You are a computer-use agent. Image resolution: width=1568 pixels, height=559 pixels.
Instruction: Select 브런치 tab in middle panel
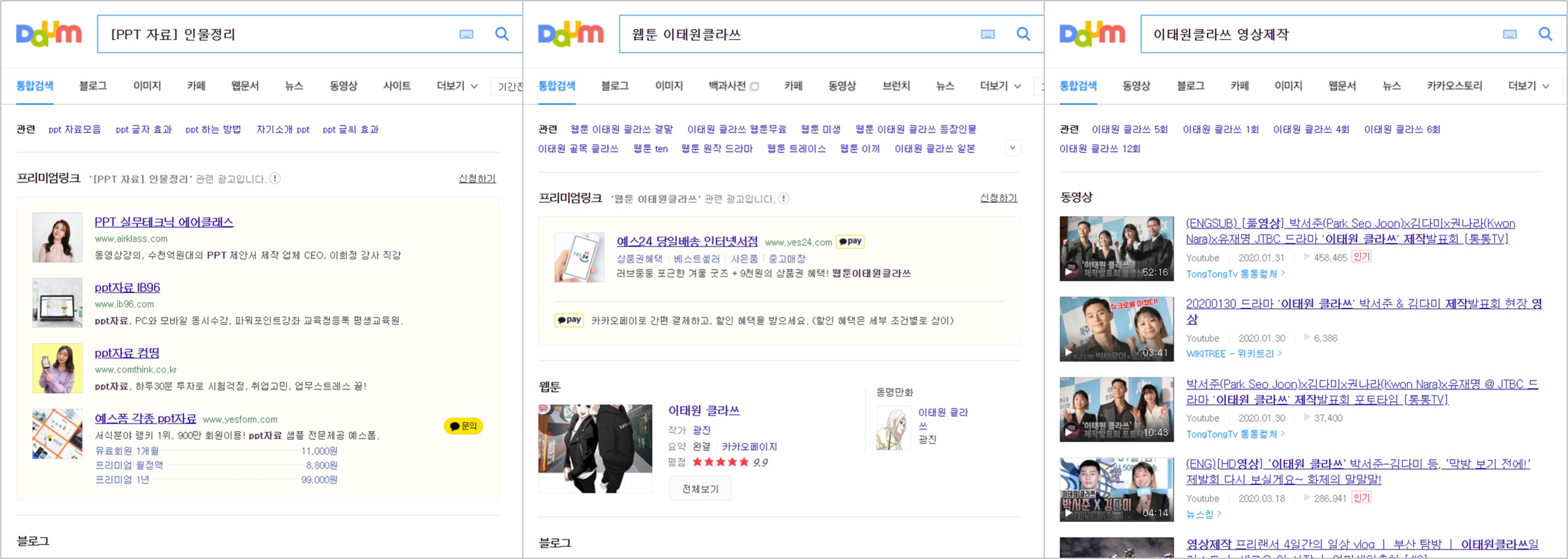click(896, 86)
